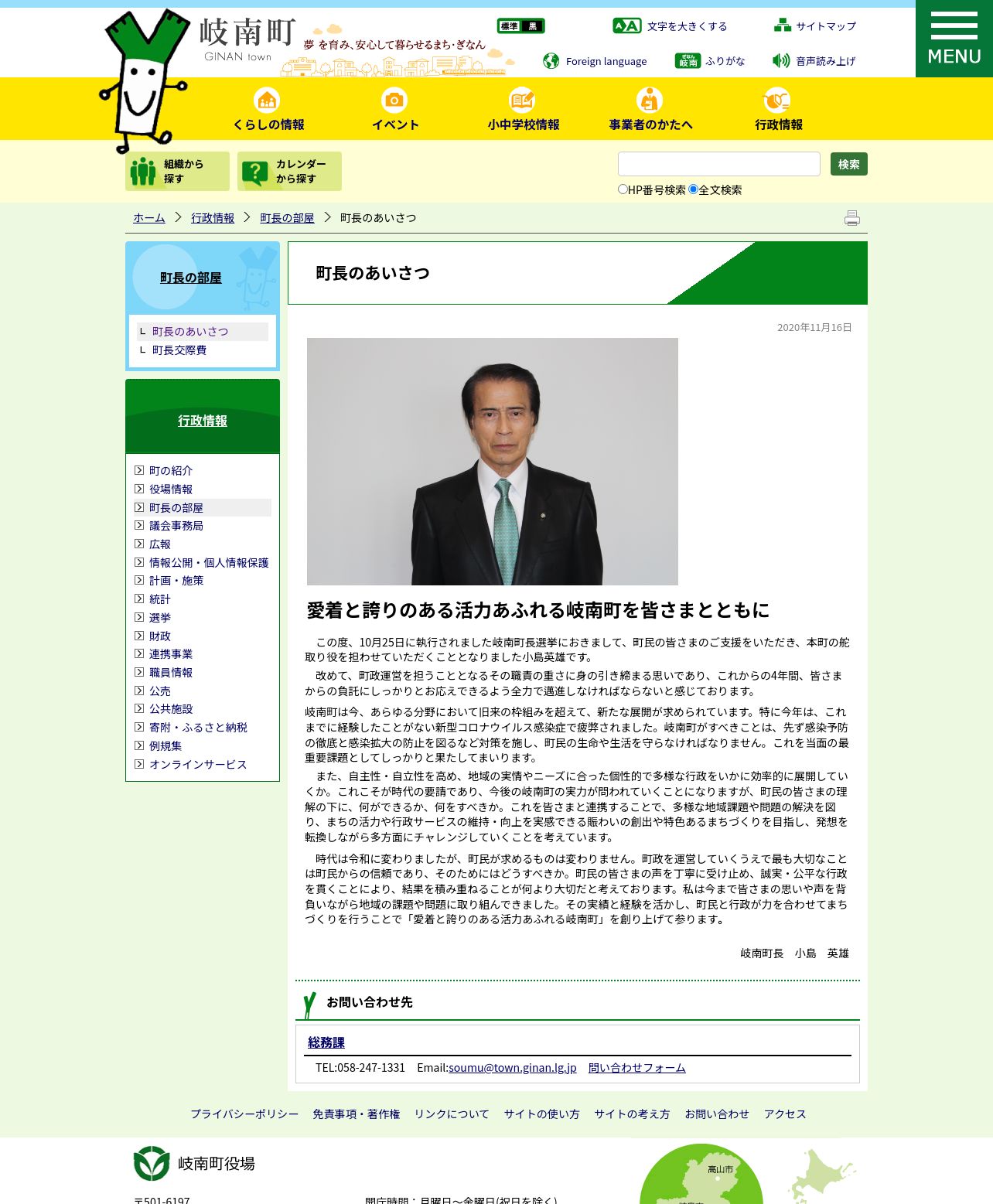Open 選挙 in the sidebar menu
The height and width of the screenshot is (1204, 993).
coord(160,617)
